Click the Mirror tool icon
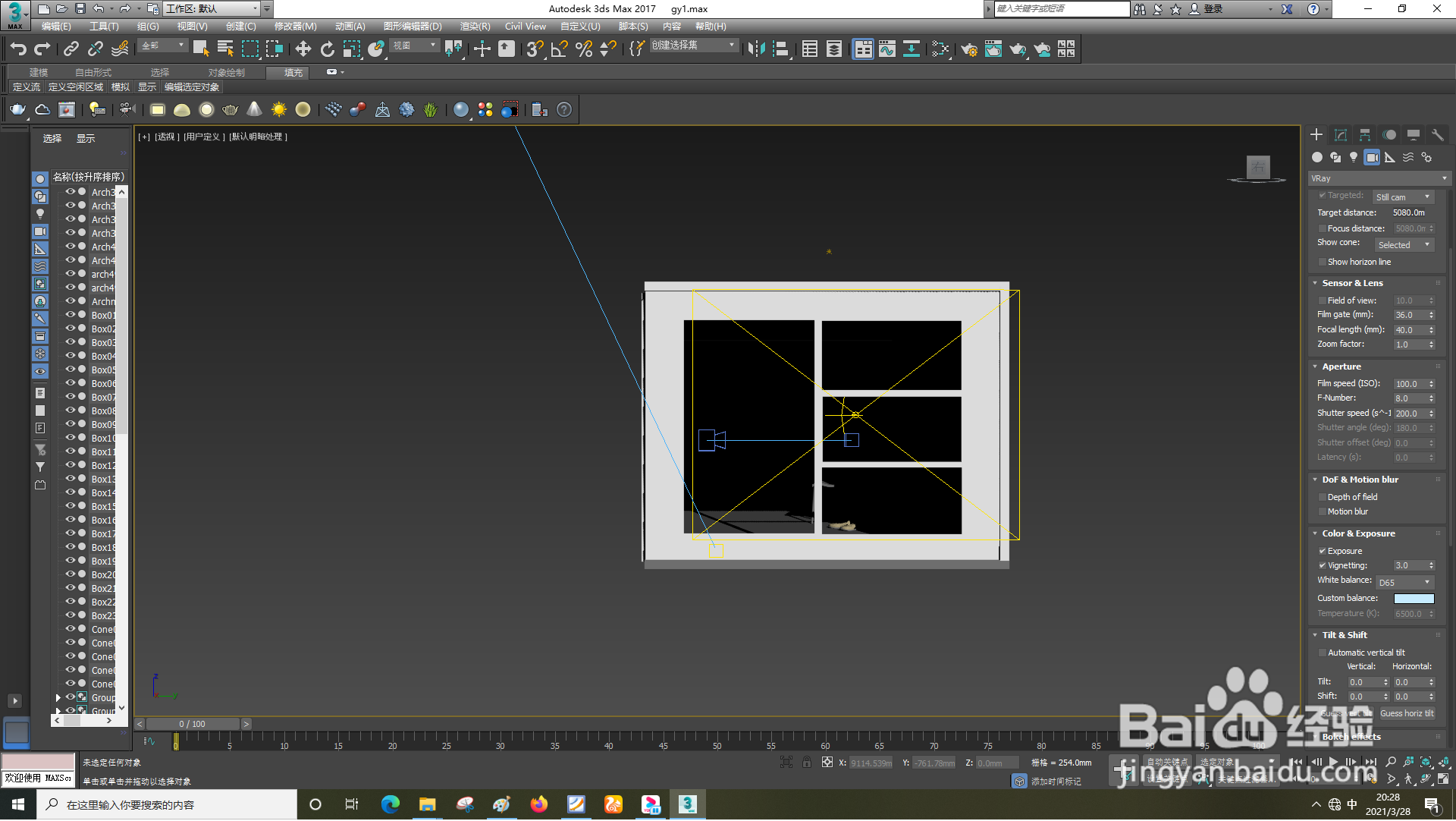Viewport: 1456px width, 821px height. 755,49
